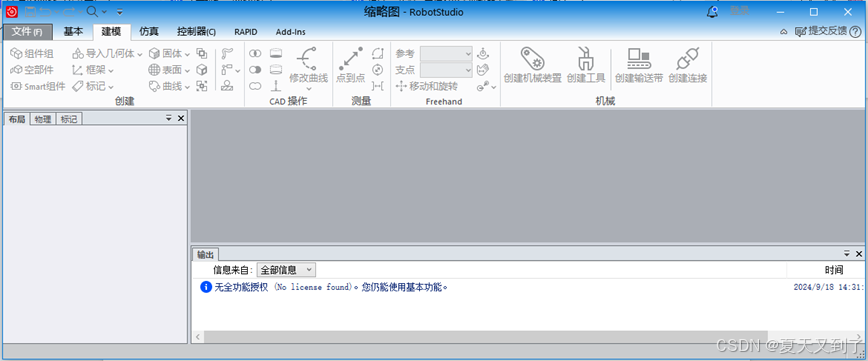Click the union icon in CAD 操作
The width and height of the screenshot is (868, 361).
tap(255, 86)
